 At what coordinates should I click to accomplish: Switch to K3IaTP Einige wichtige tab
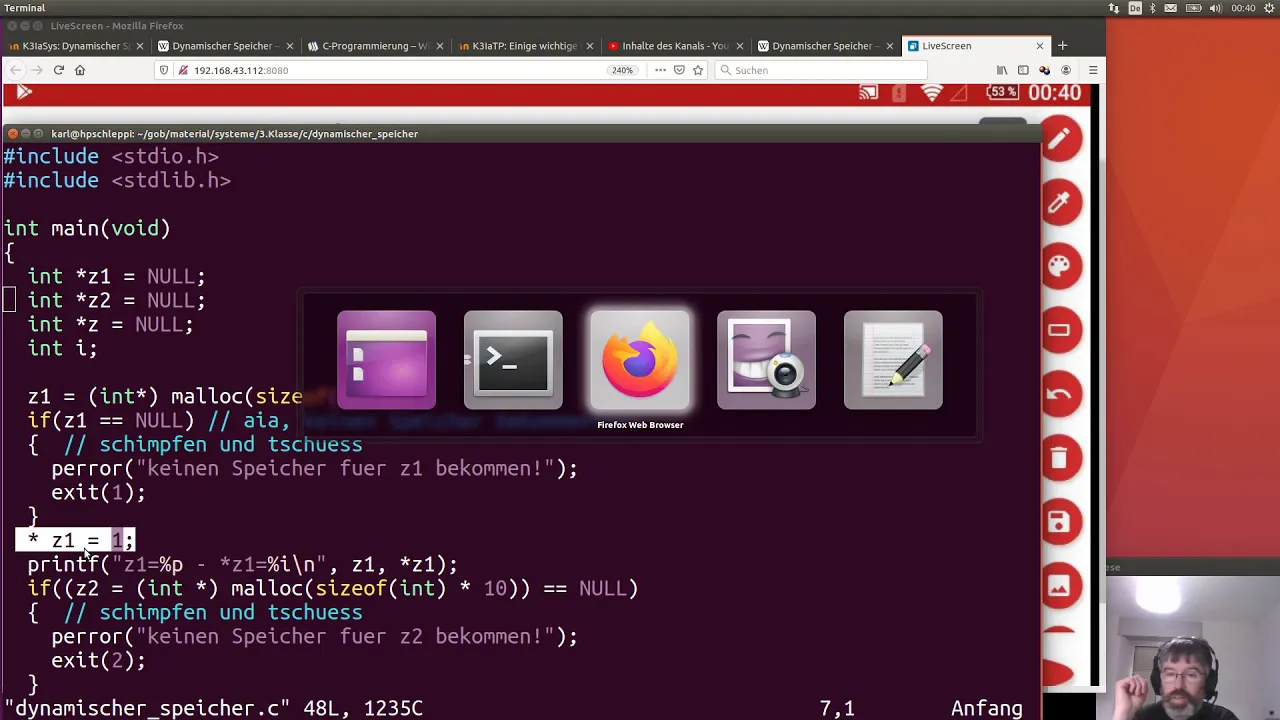[x=525, y=45]
